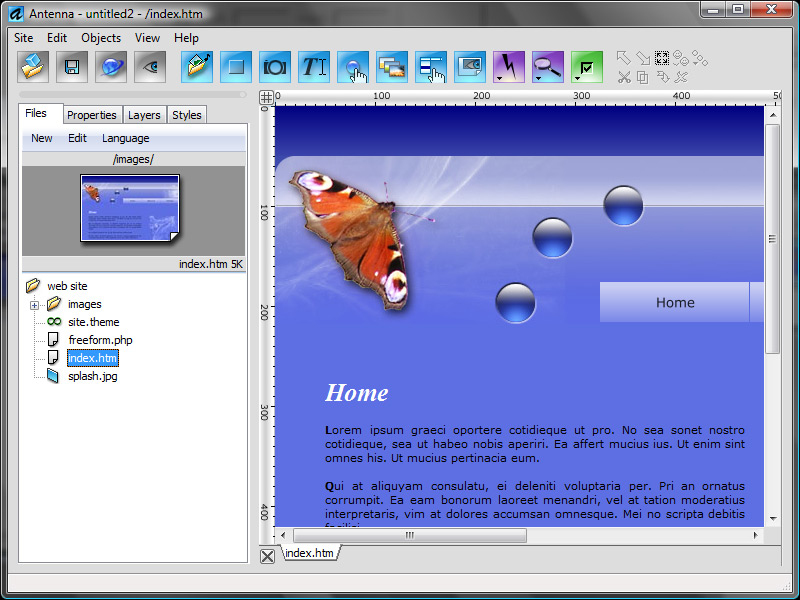Image resolution: width=800 pixels, height=600 pixels.
Task: Preview the page in the web browser
Action: 111,67
